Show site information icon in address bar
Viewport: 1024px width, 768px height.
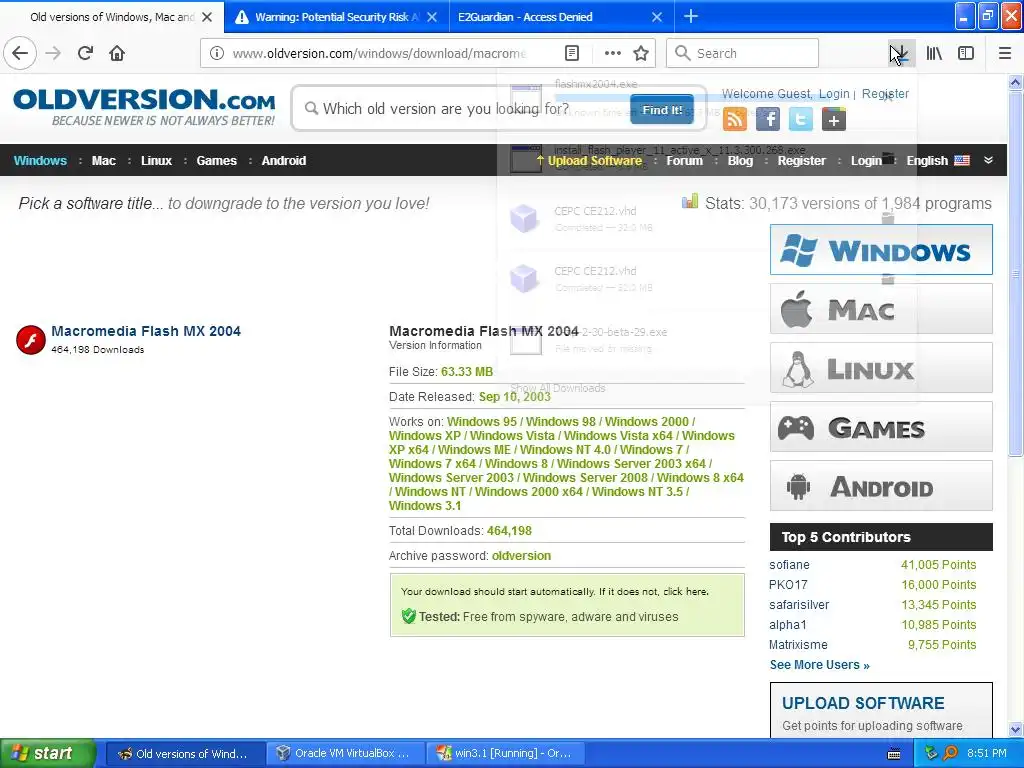click(216, 53)
